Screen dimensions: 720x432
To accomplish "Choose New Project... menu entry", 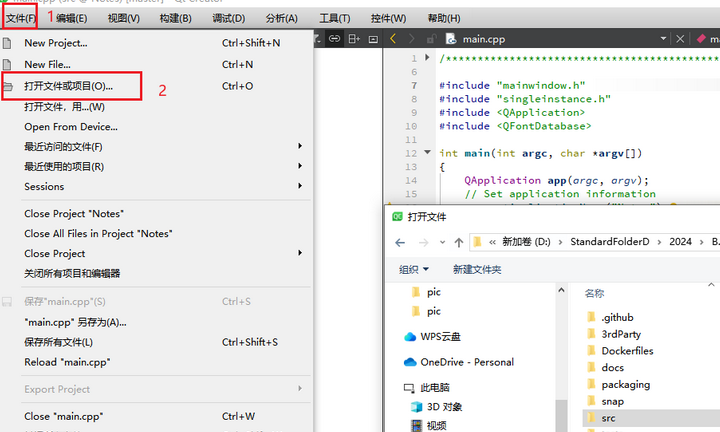I will pos(157,43).
